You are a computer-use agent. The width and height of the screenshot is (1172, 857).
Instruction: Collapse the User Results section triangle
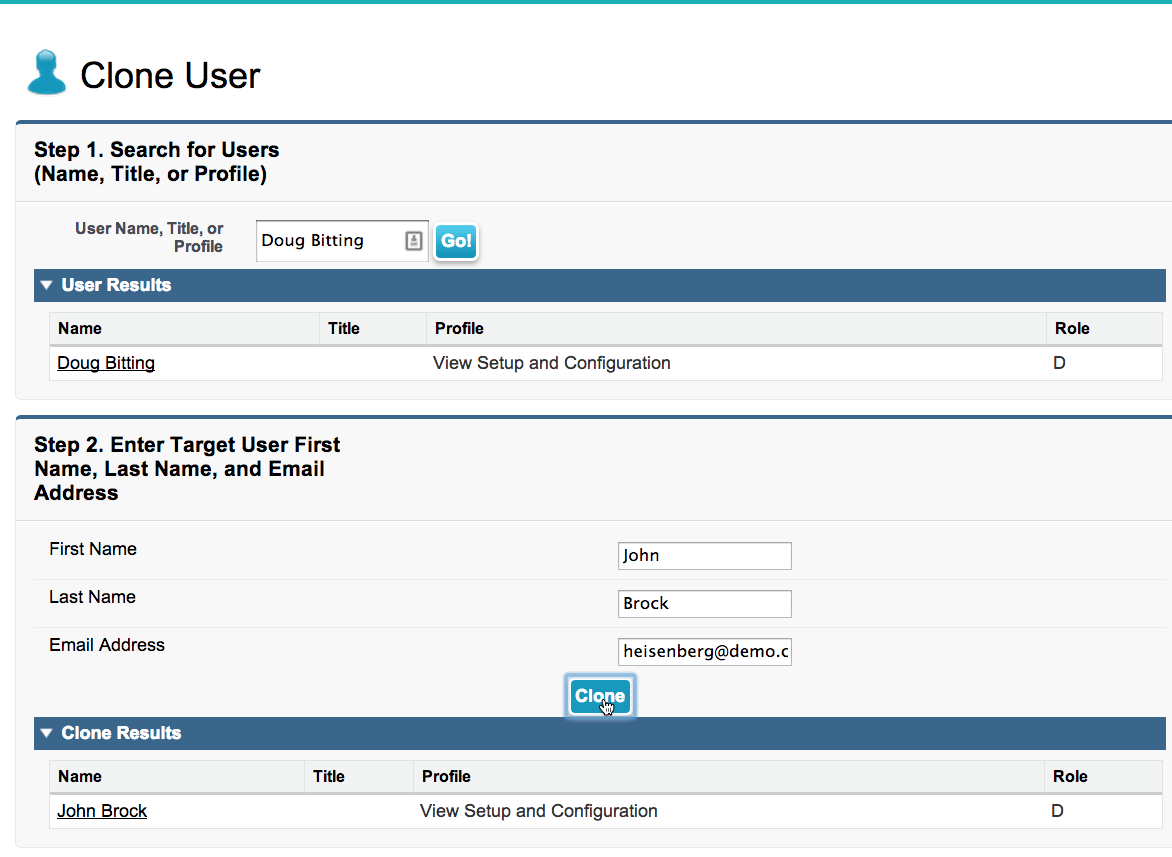(46, 285)
